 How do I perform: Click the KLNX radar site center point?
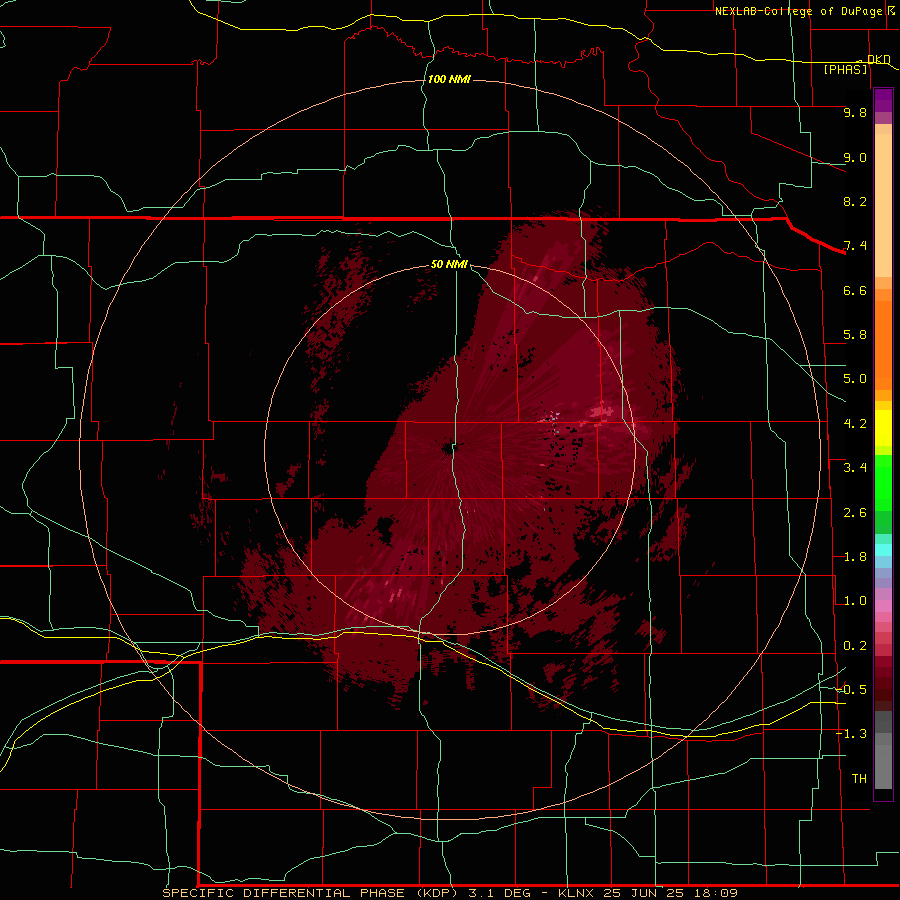[x=448, y=448]
